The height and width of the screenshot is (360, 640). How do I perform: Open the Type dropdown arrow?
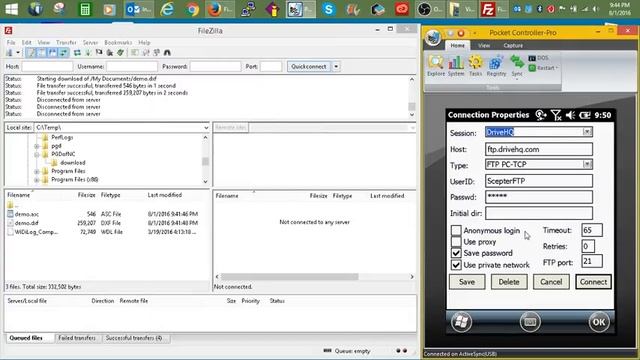587,164
